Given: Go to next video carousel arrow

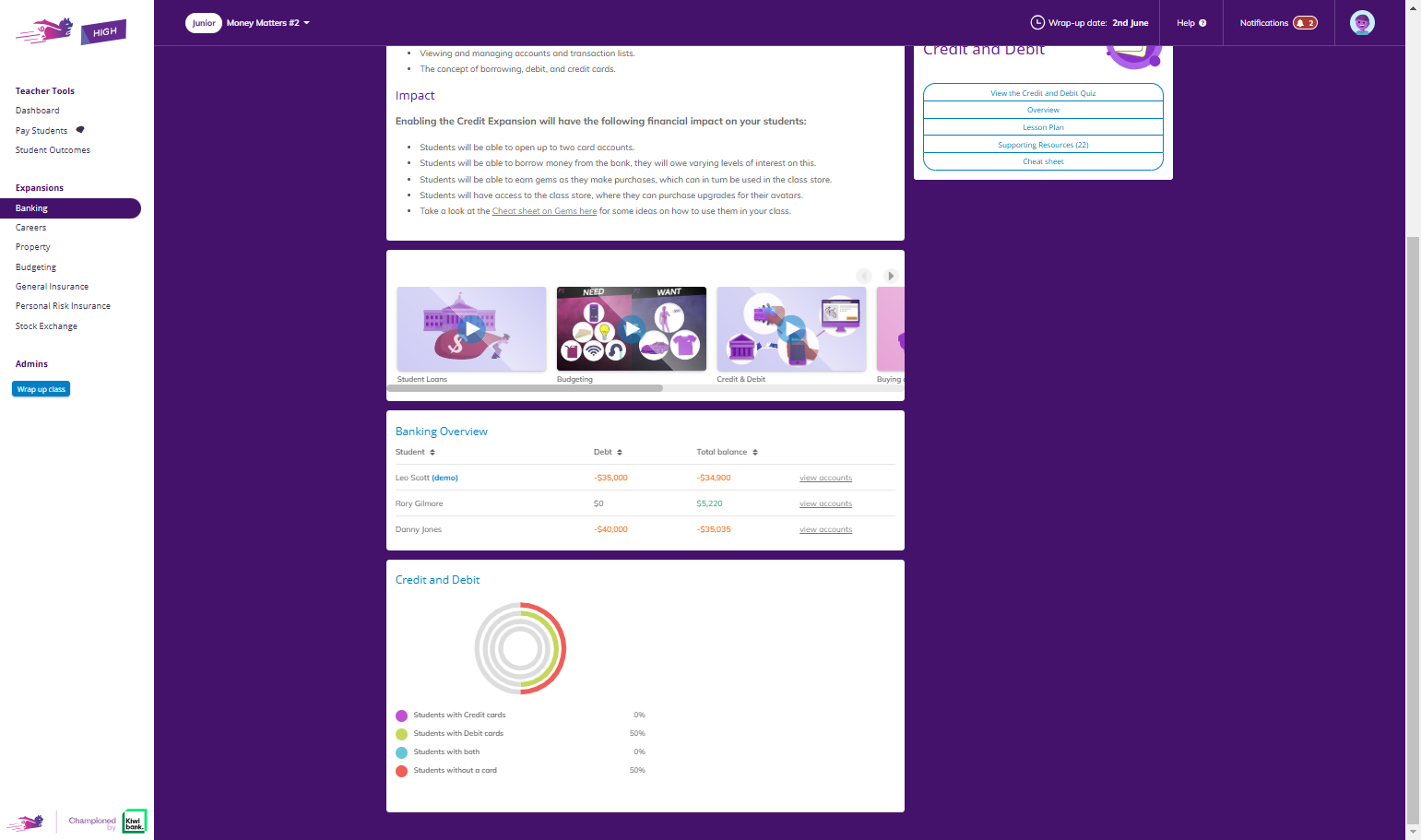Looking at the screenshot, I should 890,276.
